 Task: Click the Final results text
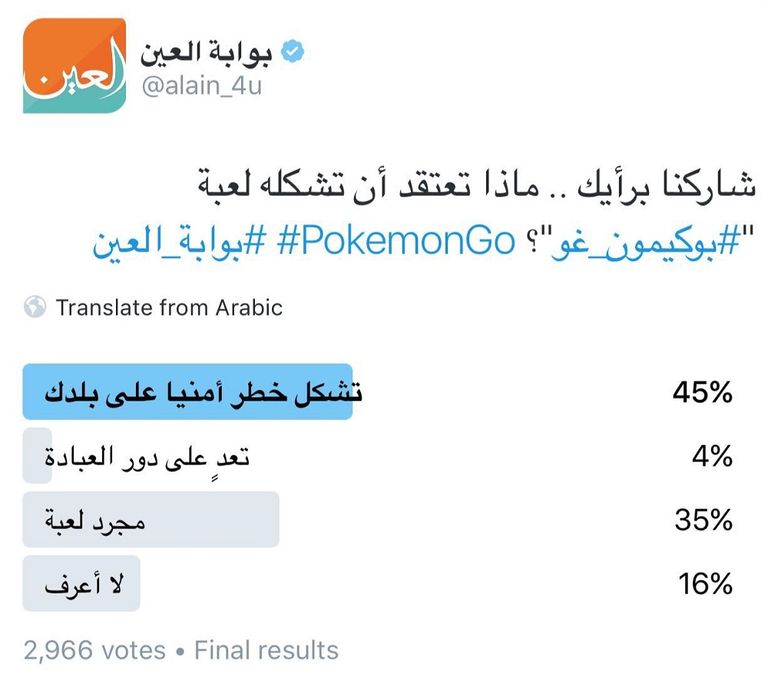(266, 651)
